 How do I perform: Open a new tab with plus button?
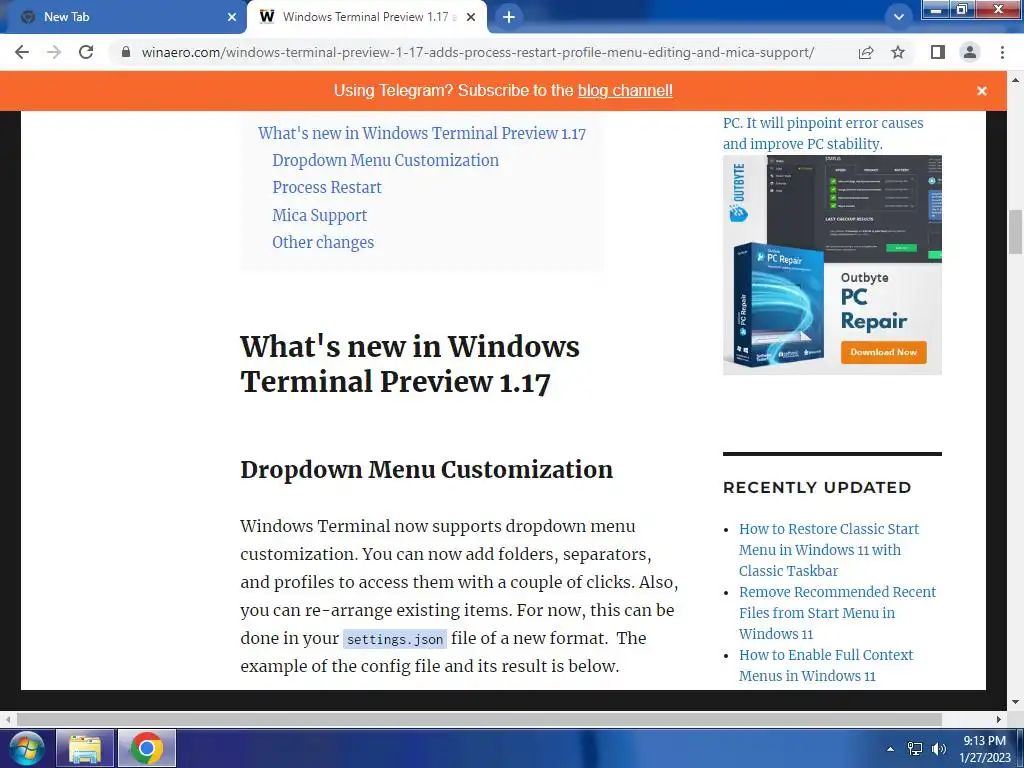click(x=509, y=17)
